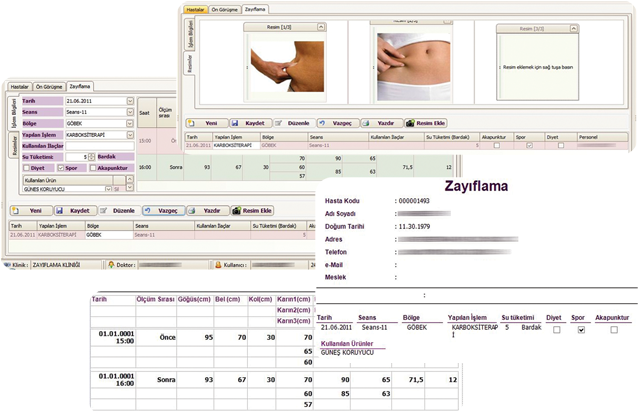Click Düzenle edit button in lower-left toolbar
The width and height of the screenshot is (640, 415).
(x=119, y=211)
